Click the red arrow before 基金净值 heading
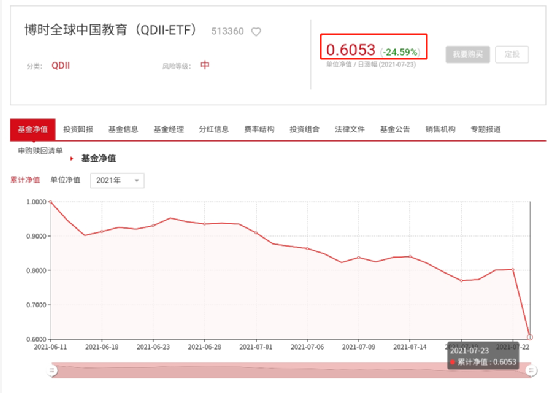 pos(72,159)
